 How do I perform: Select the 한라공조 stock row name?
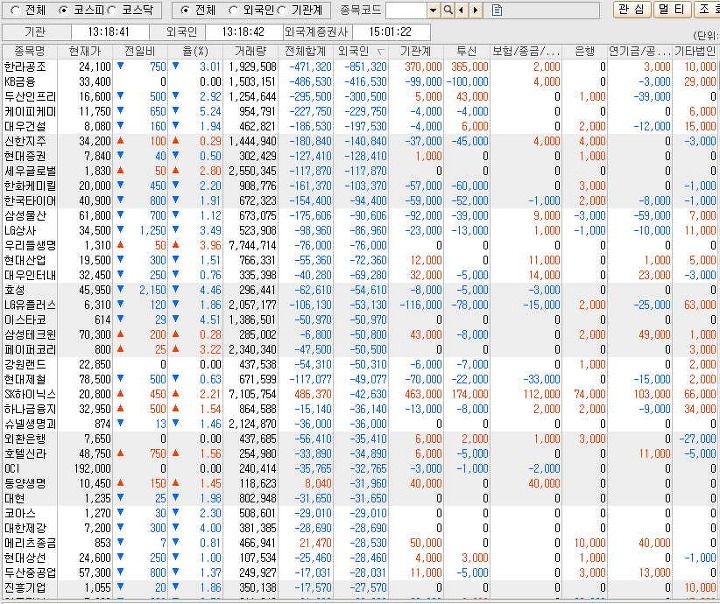click(x=25, y=67)
